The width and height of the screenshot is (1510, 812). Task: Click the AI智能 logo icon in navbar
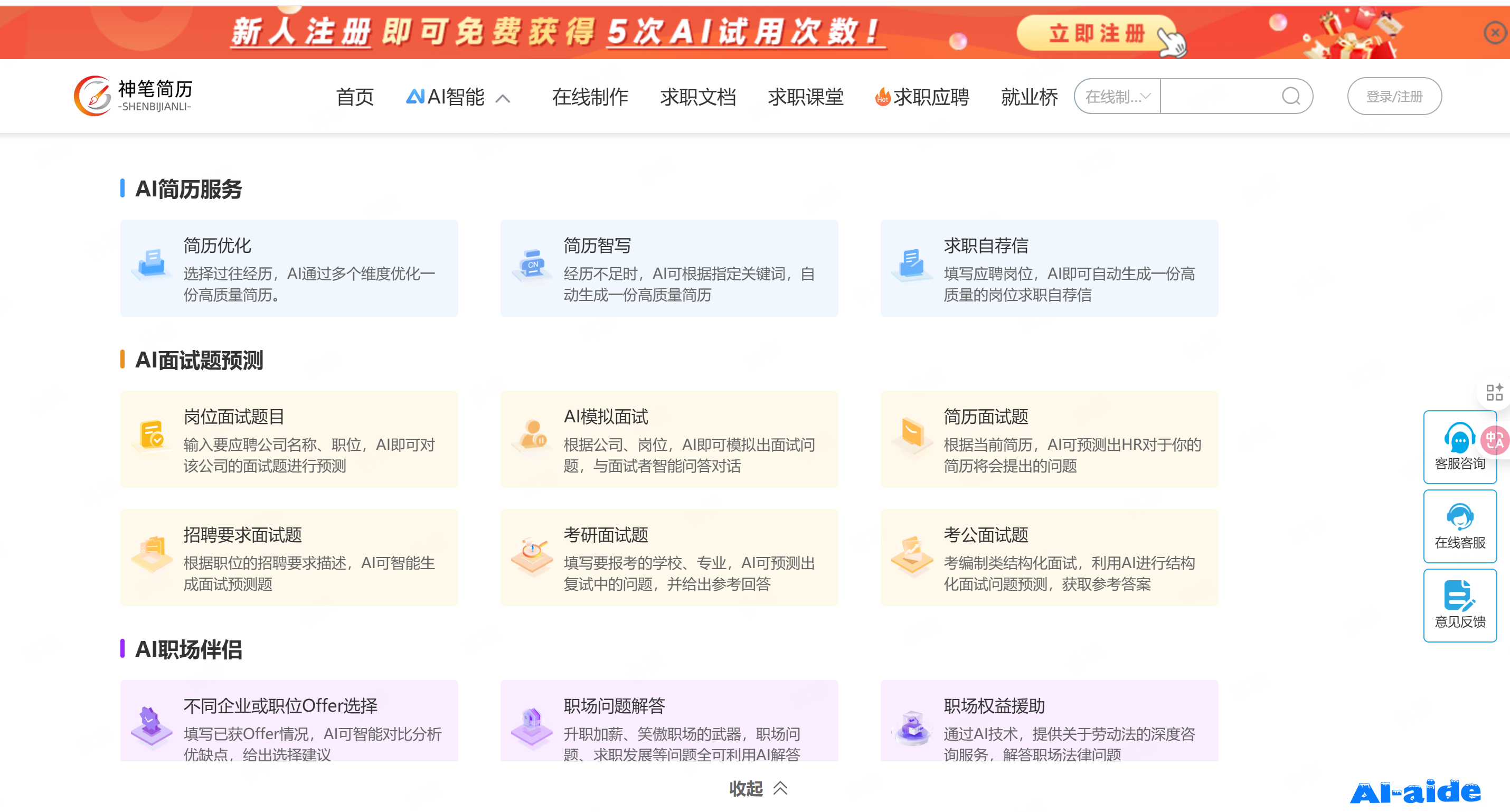417,97
